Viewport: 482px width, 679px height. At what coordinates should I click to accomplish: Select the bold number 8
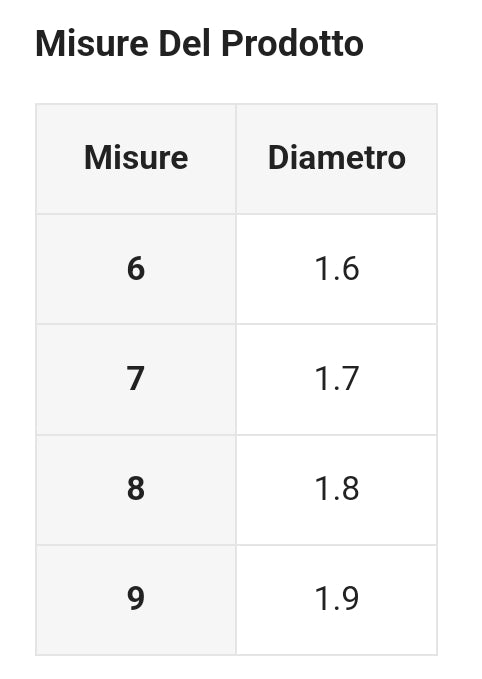pyautogui.click(x=136, y=489)
